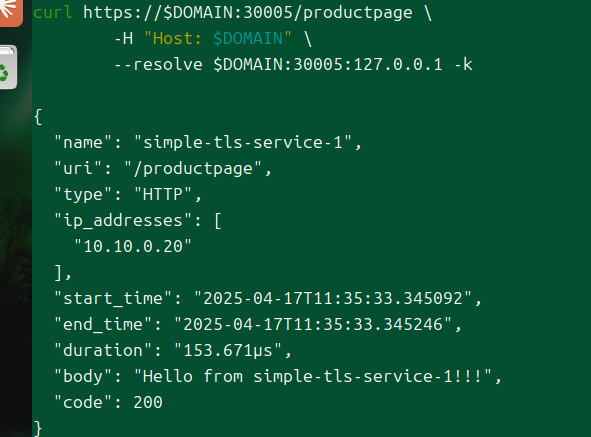Click the teal $DOMAIN variable in header
The width and height of the screenshot is (591, 437).
[x=248, y=38]
